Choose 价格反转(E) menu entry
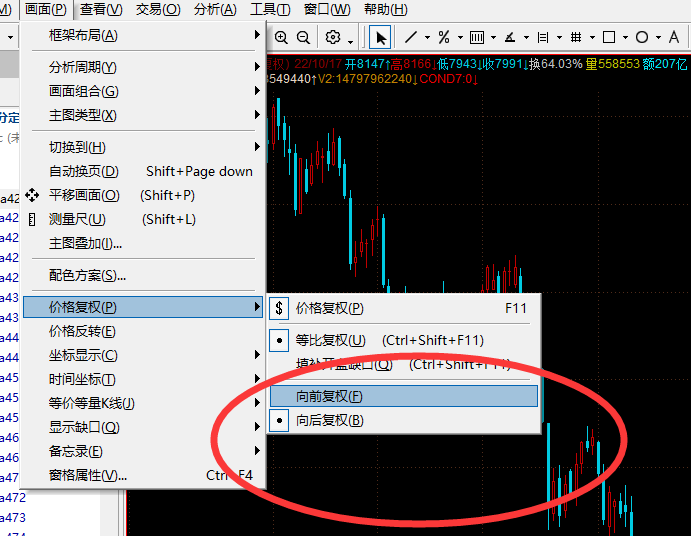691x536 pixels. [143, 331]
